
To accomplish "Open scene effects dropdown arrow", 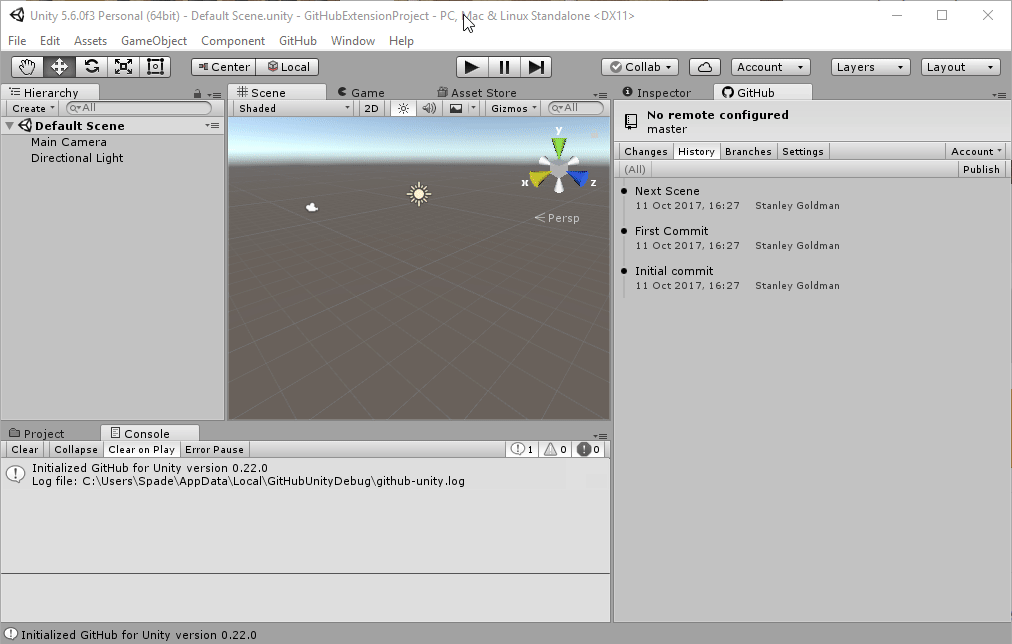I will tap(473, 108).
